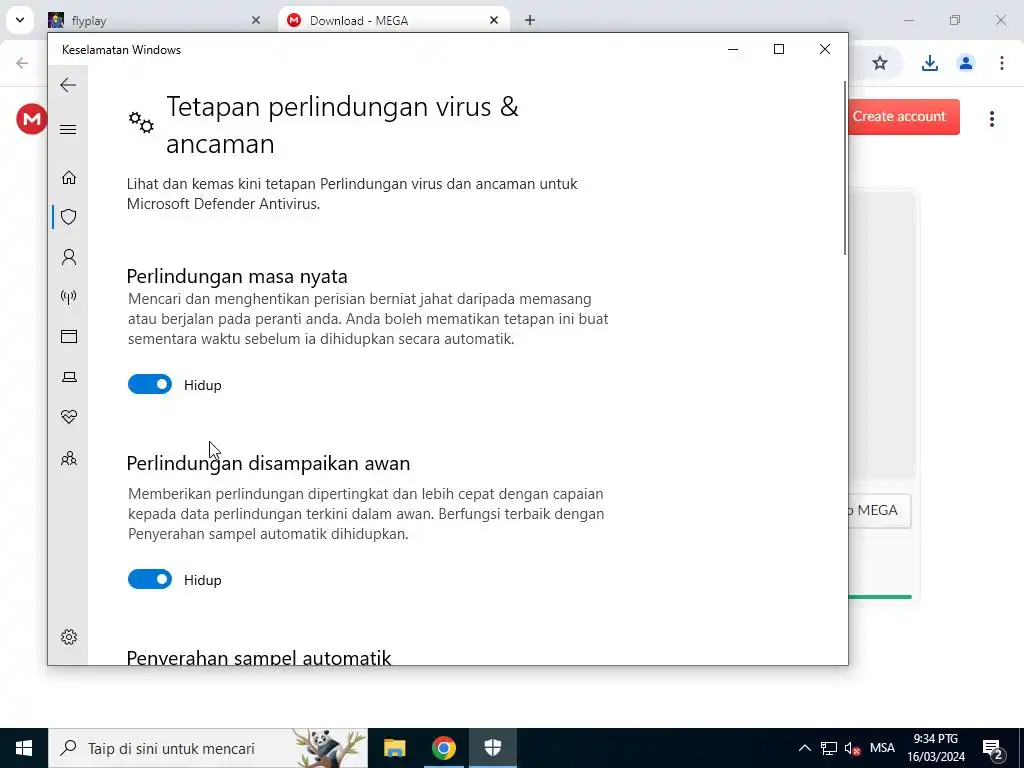Click the MSA input language indicator

(882, 748)
